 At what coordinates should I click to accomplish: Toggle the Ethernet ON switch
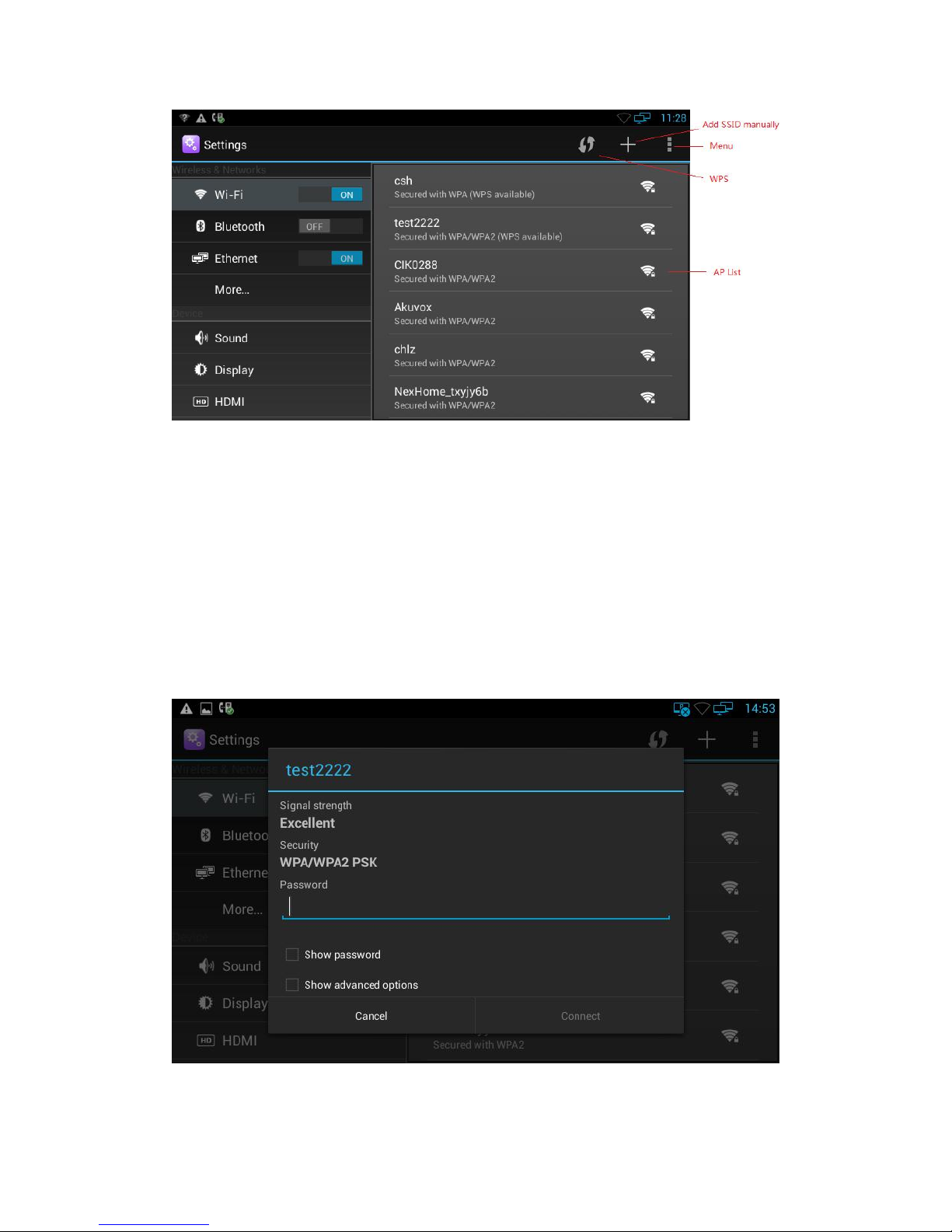point(331,258)
